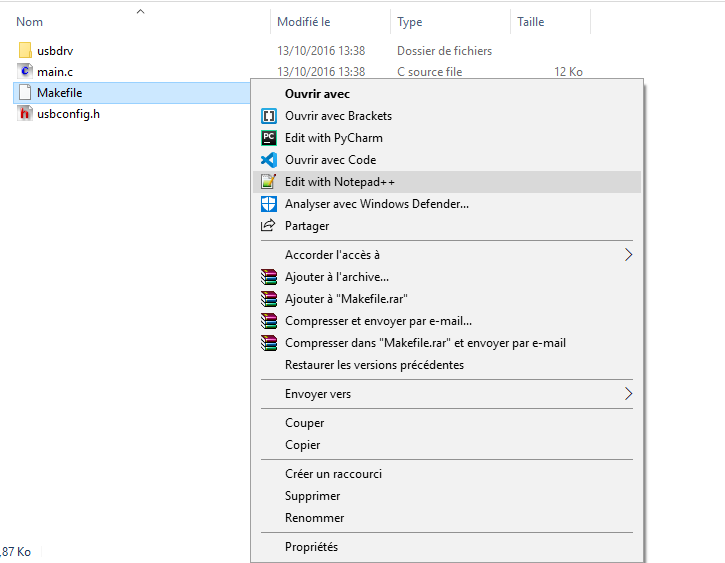725x563 pixels.
Task: Select Supprimer in the context menu
Action: pos(312,496)
